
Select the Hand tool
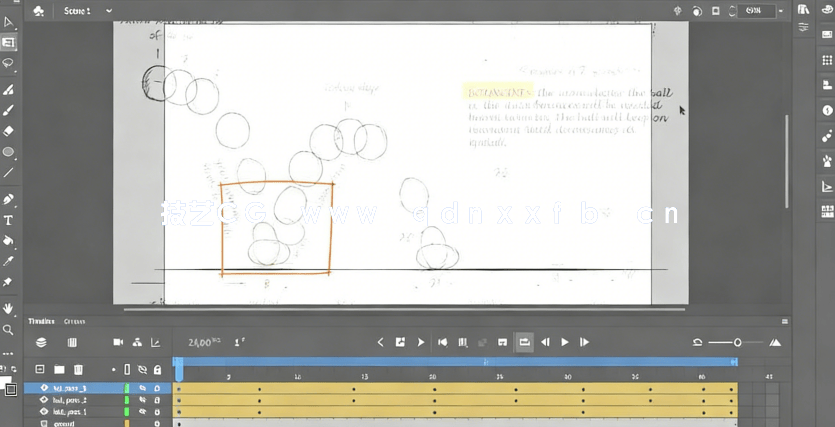[x=8, y=309]
